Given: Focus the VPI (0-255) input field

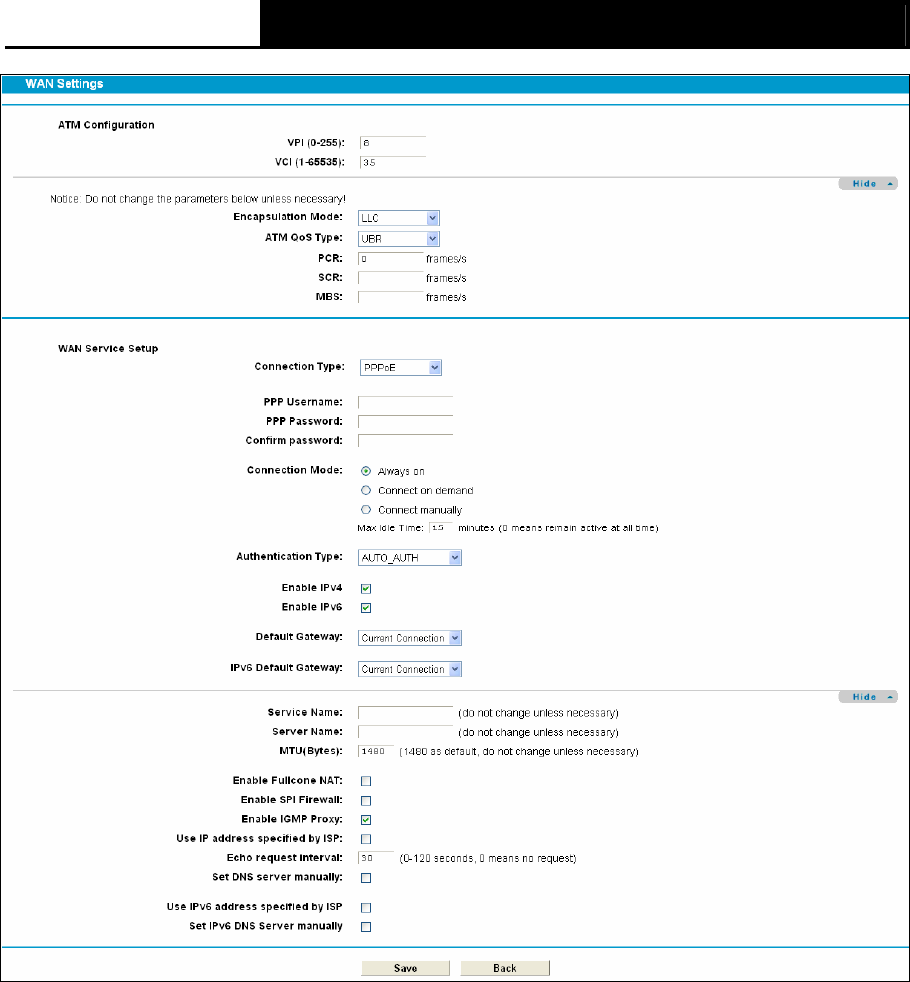Looking at the screenshot, I should [x=393, y=143].
